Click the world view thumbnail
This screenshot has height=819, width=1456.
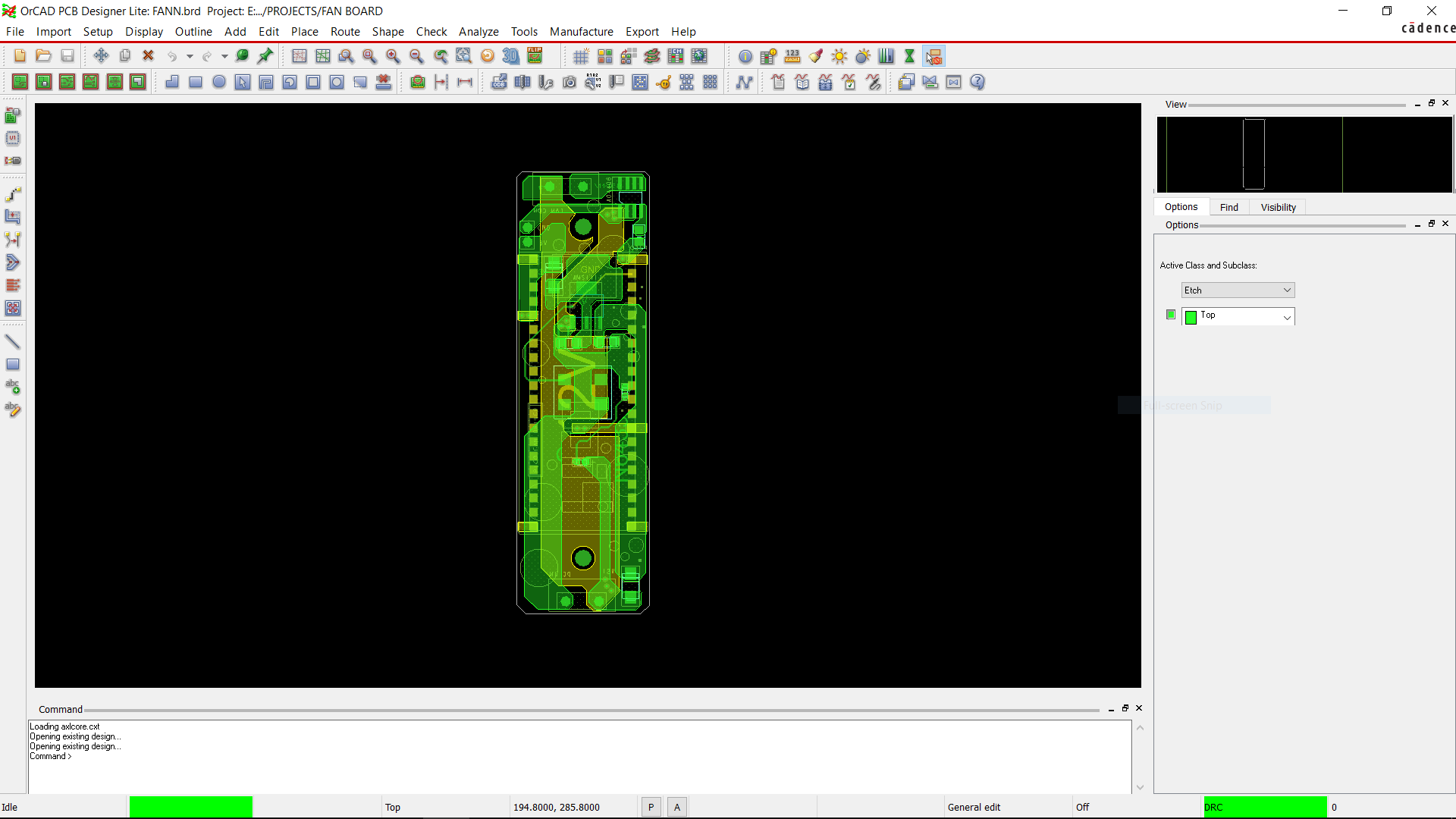point(1304,154)
